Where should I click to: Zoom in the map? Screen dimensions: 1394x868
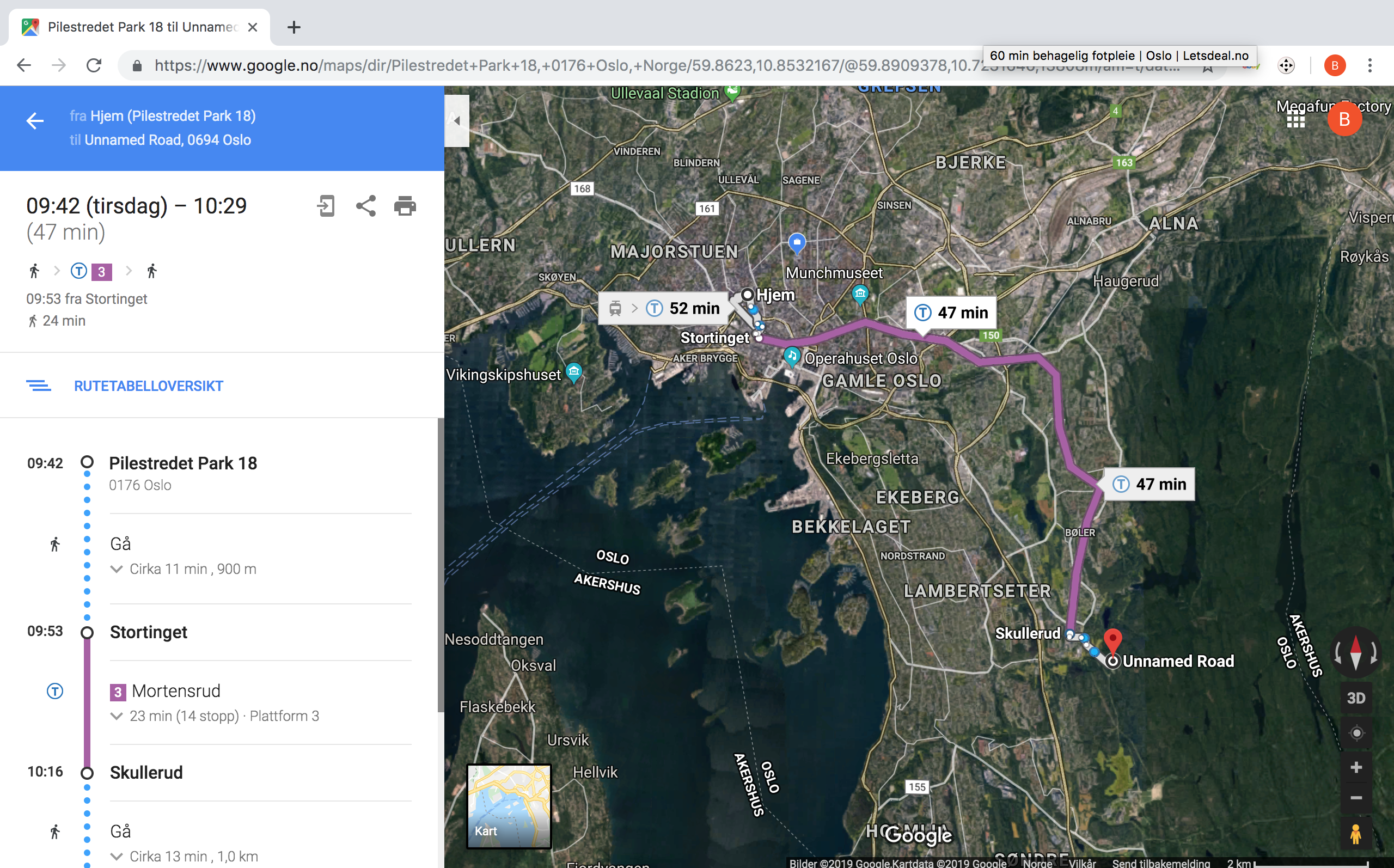coord(1356,768)
